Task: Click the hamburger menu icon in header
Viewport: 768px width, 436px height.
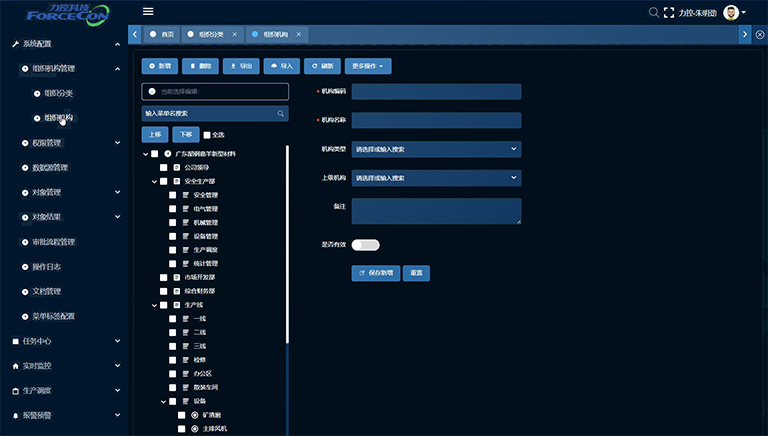Action: 148,12
